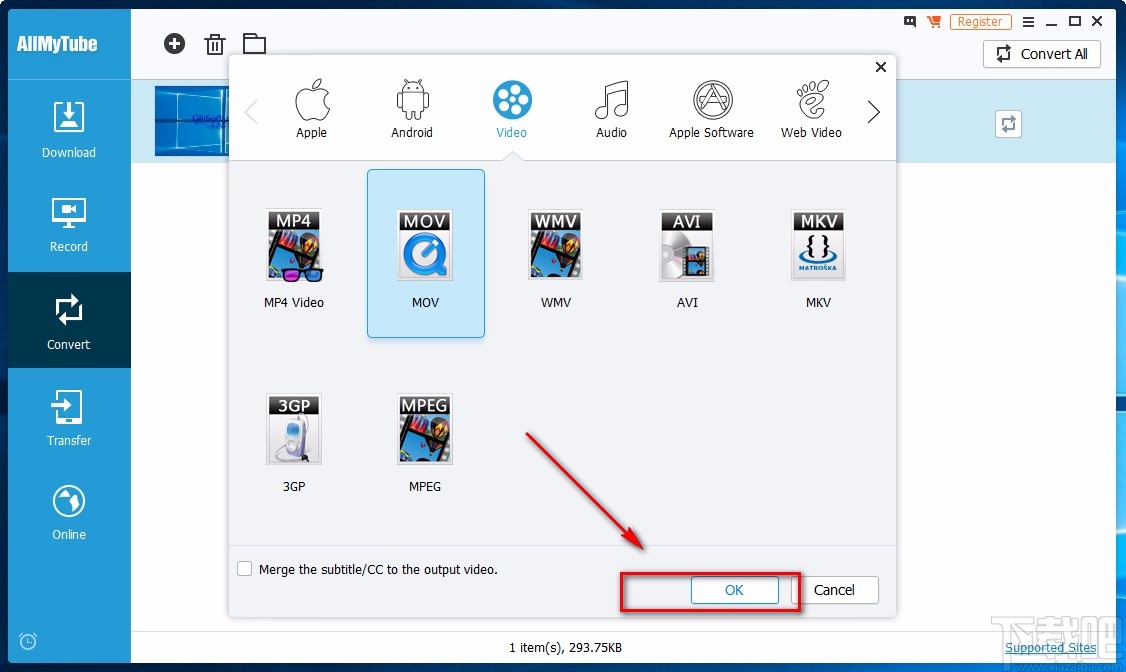The width and height of the screenshot is (1126, 672).
Task: Open the Supported Sites link
Action: (1050, 648)
